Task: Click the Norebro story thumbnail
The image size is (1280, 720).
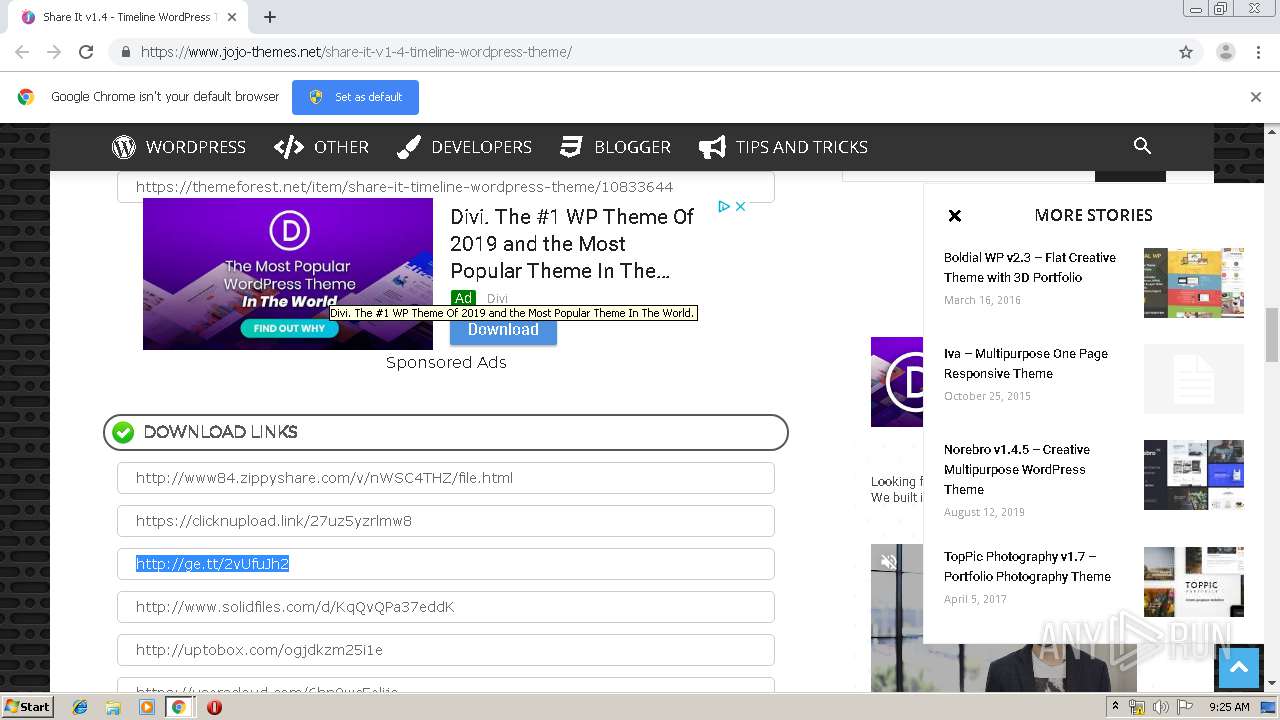Action: point(1194,475)
